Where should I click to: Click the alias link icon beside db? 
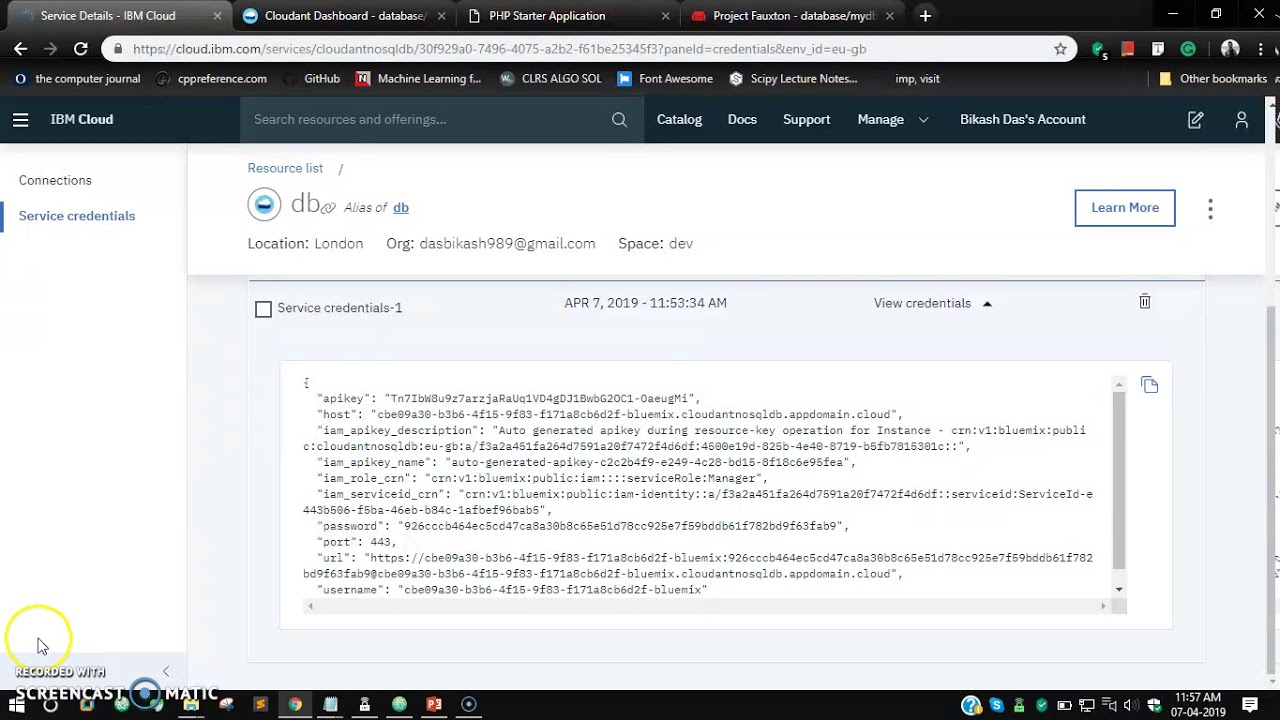[328, 208]
